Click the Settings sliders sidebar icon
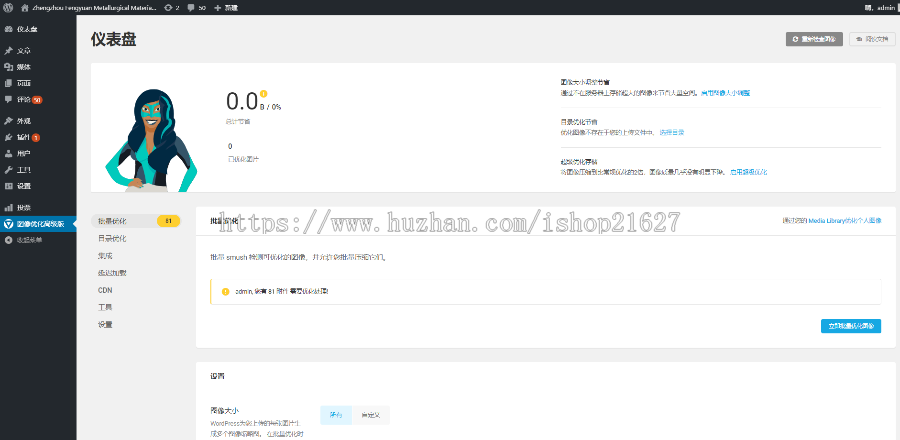The width and height of the screenshot is (900, 440). [9, 186]
